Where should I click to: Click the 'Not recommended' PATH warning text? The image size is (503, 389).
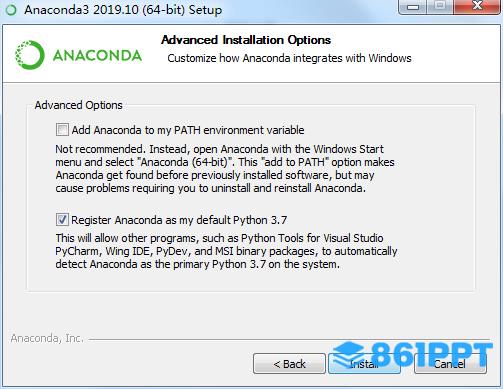pyautogui.click(x=225, y=168)
